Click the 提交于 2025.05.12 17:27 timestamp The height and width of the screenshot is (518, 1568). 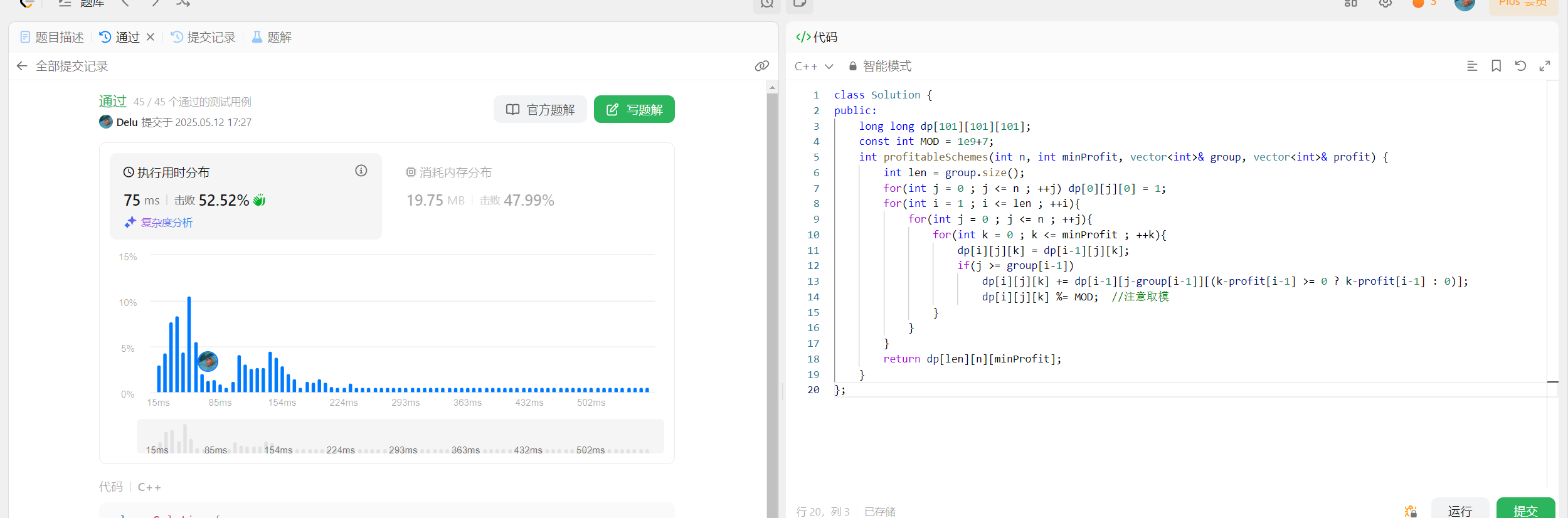pyautogui.click(x=196, y=122)
